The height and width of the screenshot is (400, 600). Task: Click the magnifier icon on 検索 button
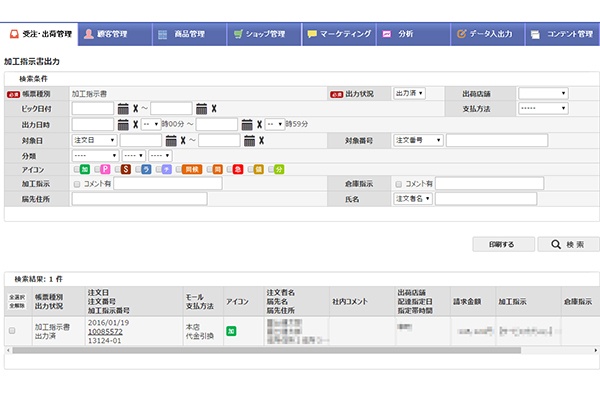coord(555,244)
